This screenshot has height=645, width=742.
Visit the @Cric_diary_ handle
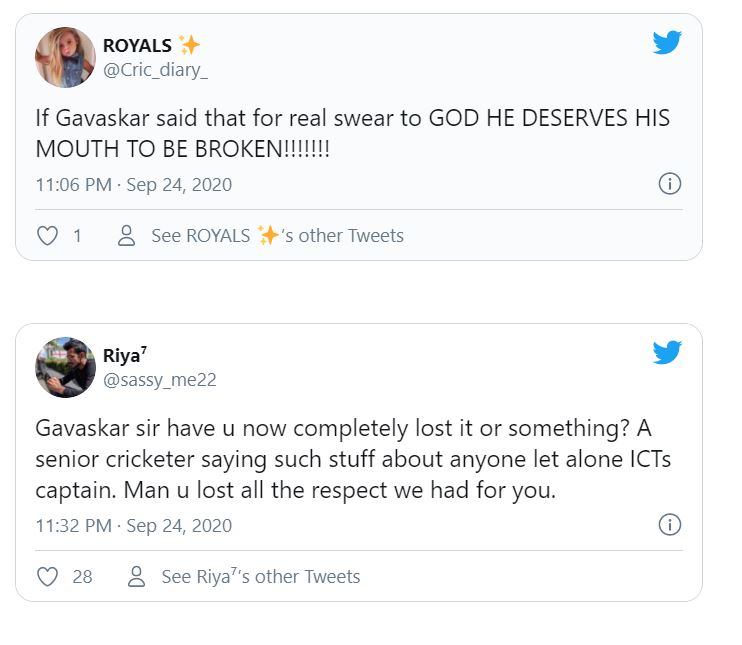(155, 69)
